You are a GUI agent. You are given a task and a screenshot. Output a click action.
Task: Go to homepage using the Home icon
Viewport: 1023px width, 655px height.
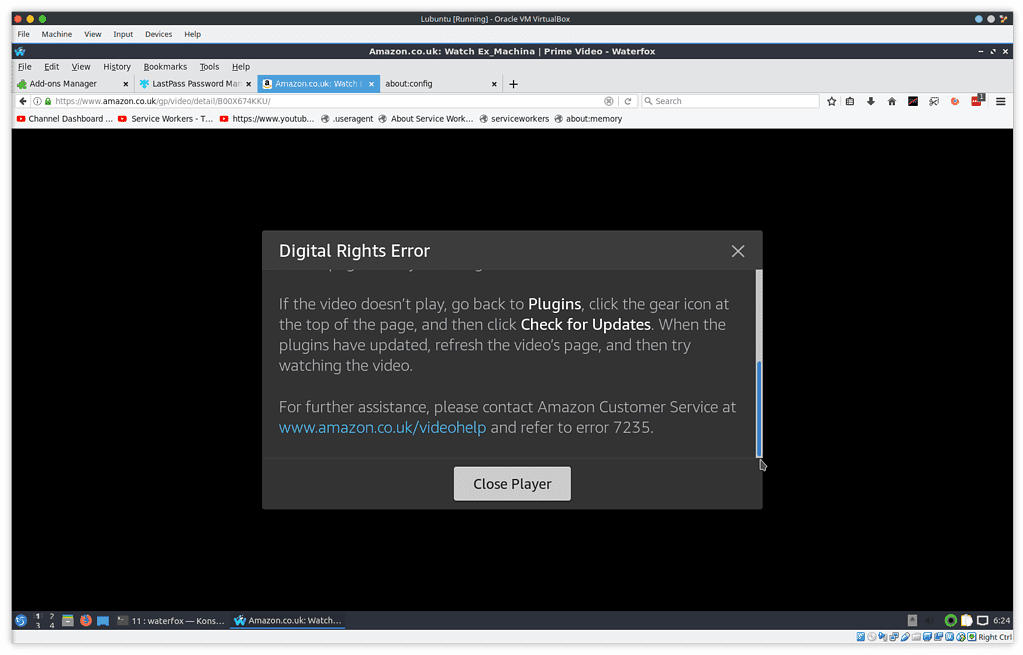[x=891, y=102]
